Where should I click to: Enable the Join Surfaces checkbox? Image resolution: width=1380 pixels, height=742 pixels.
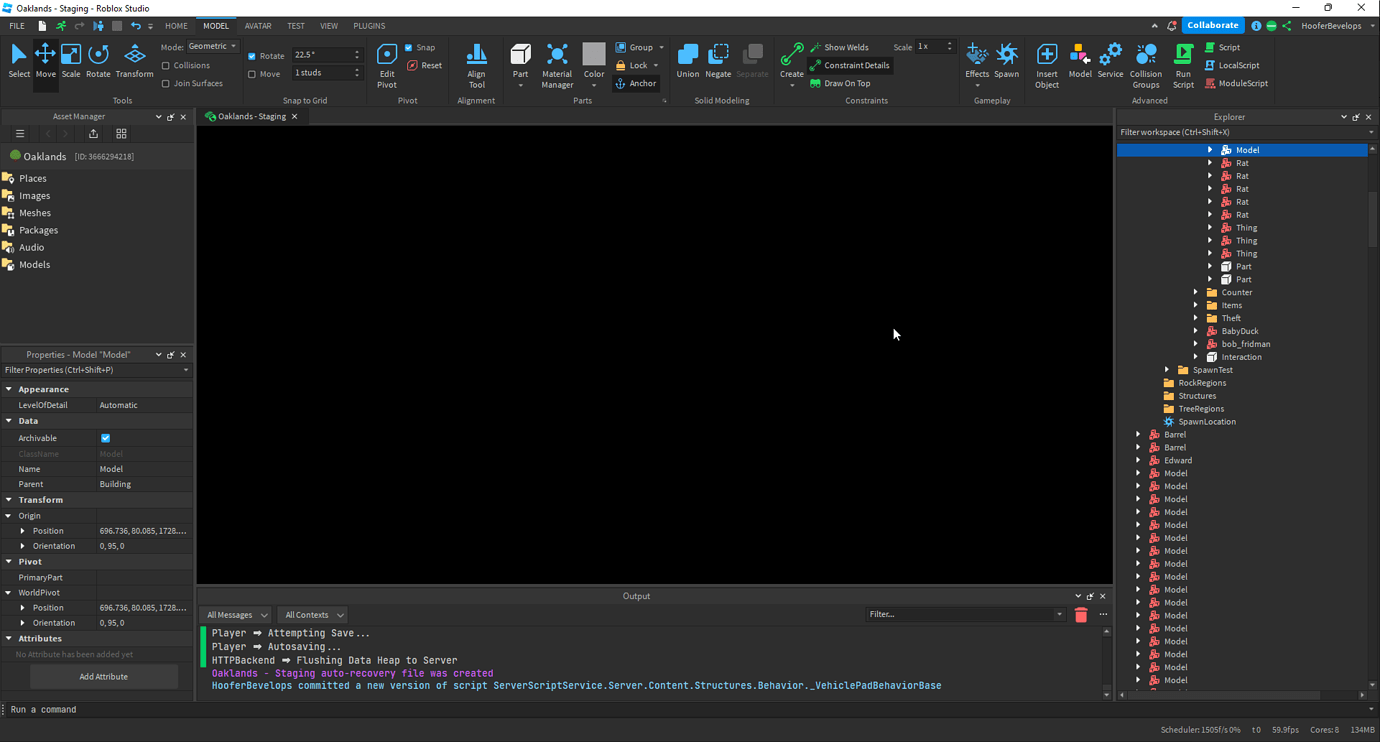click(x=166, y=84)
